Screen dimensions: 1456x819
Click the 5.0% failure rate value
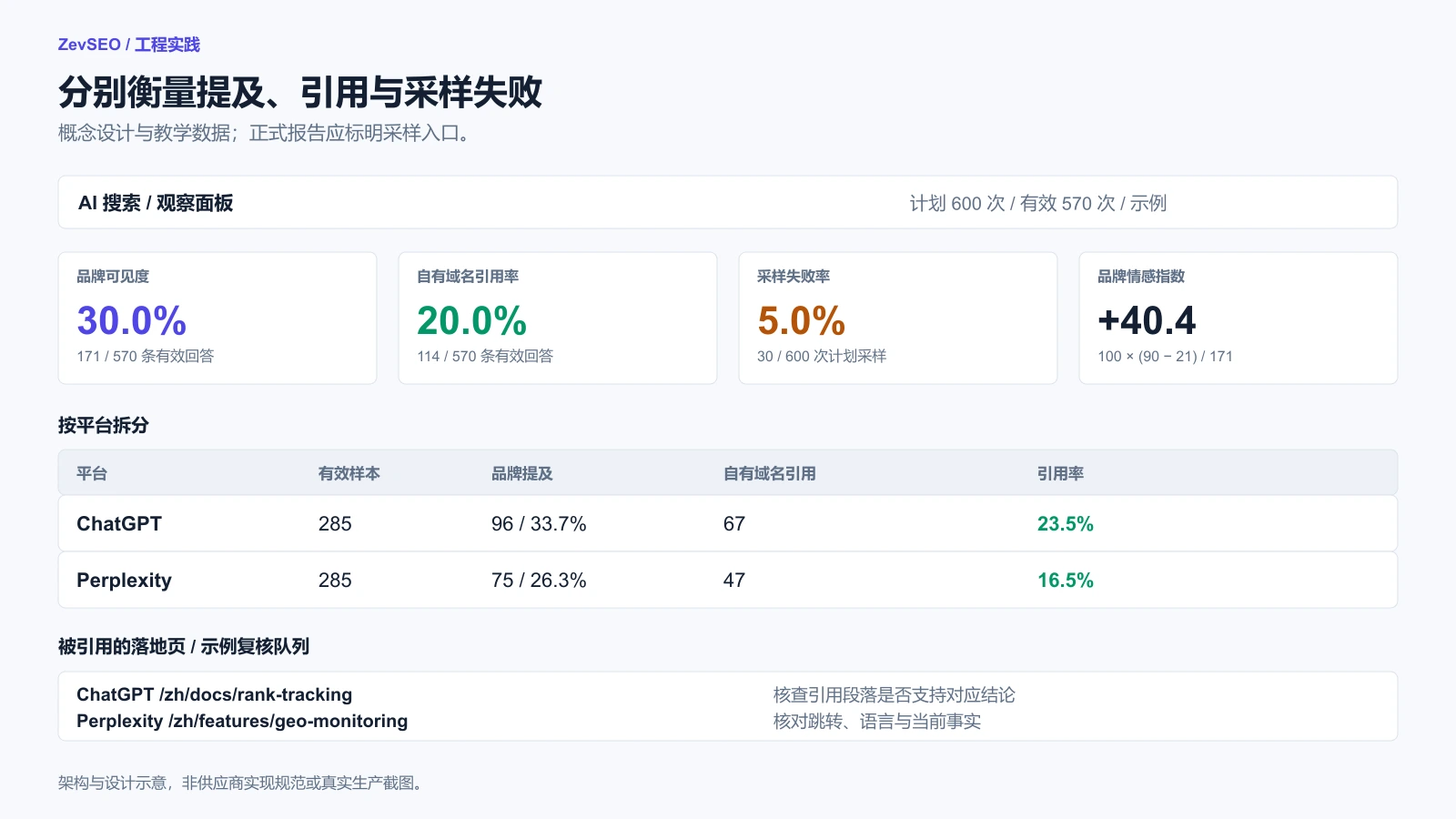click(802, 320)
